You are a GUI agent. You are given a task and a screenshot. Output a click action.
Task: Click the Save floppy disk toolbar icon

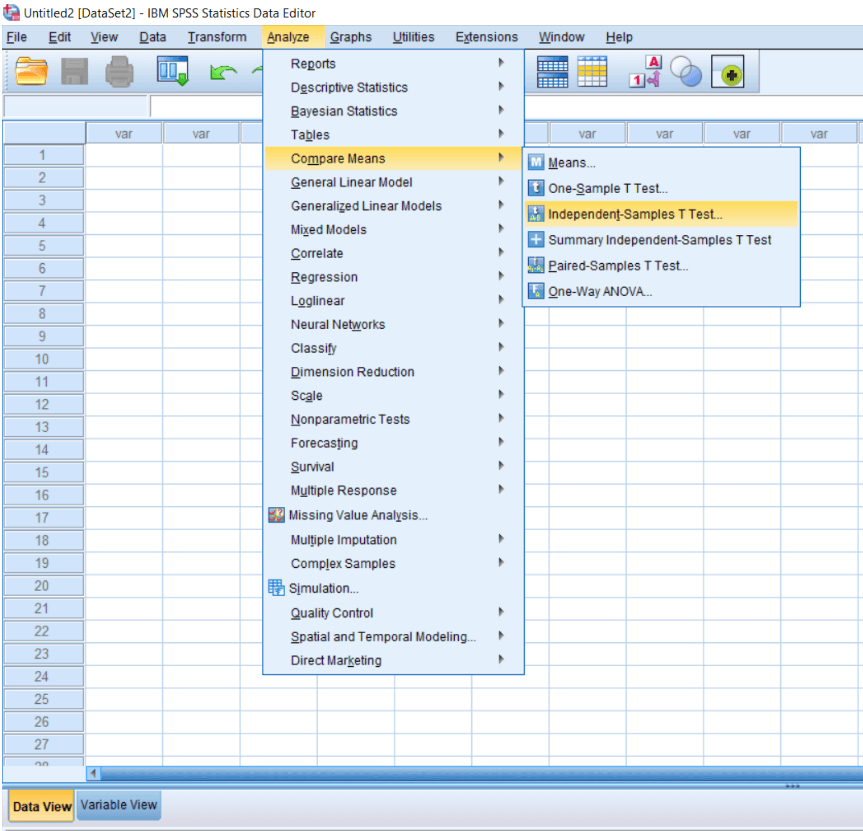tap(74, 72)
